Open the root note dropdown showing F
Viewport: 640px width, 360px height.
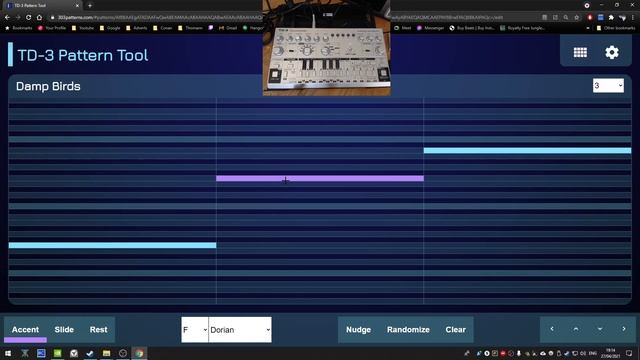coord(195,330)
